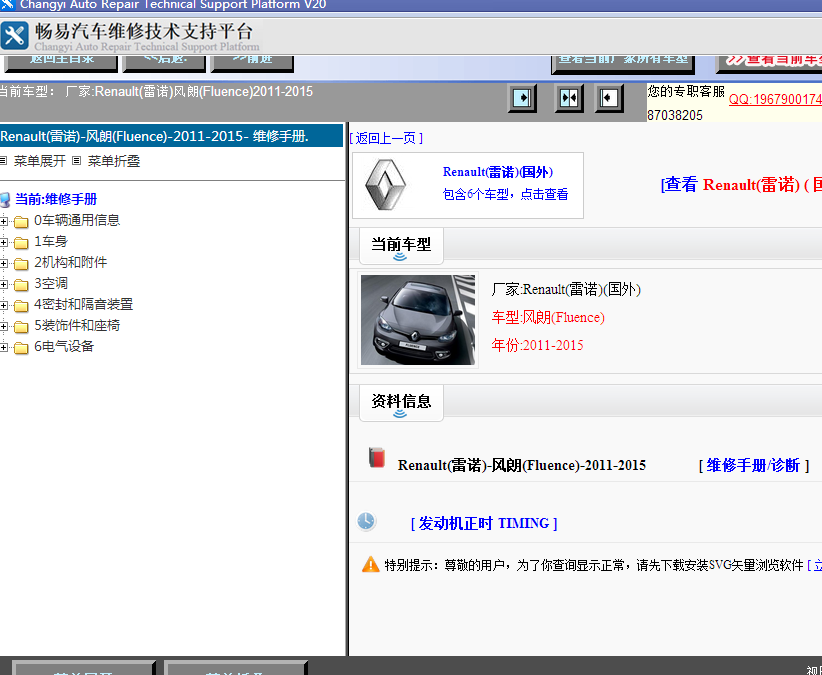Click folder icon for 4密封和隔音装置
Image resolution: width=822 pixels, height=675 pixels.
[x=21, y=306]
